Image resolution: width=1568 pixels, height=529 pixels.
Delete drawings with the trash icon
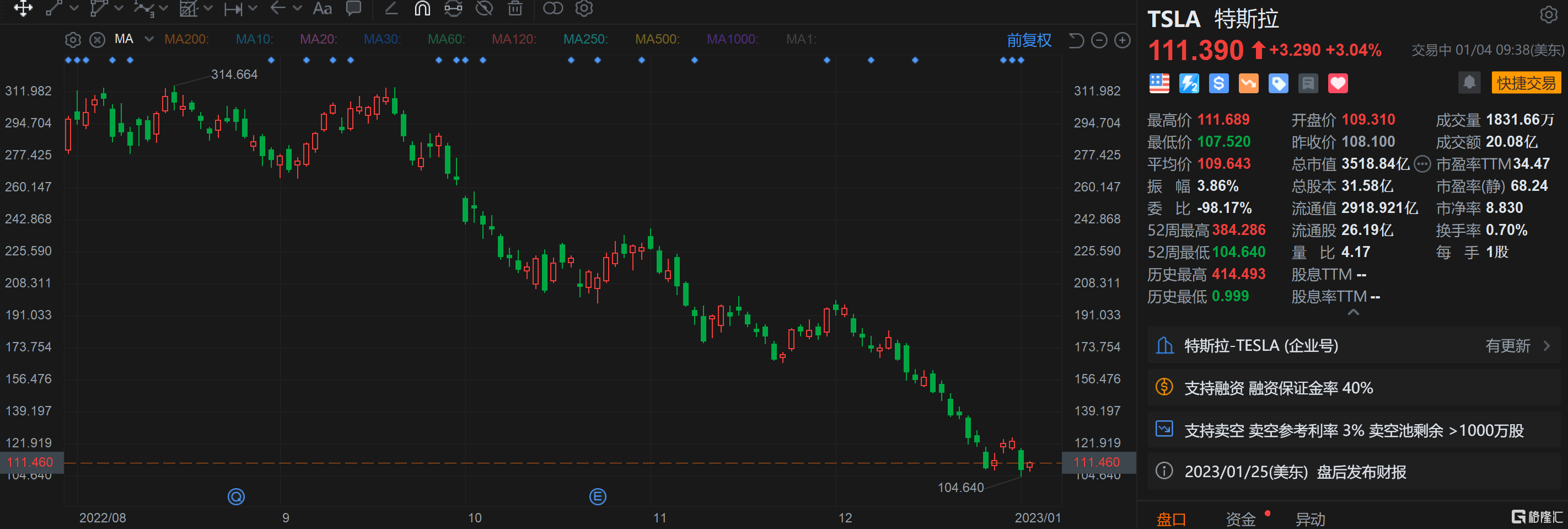(x=515, y=8)
